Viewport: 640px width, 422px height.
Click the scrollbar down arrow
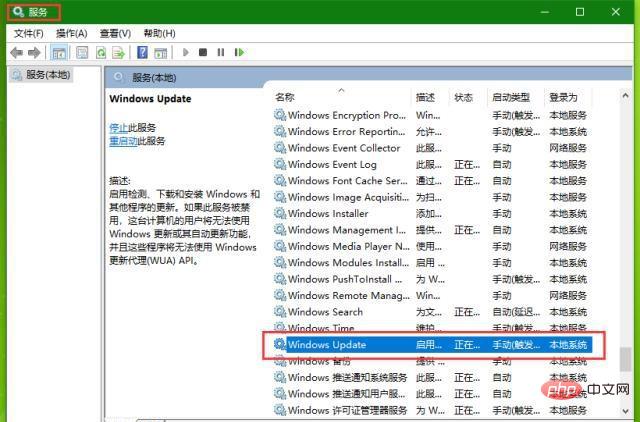(625, 411)
